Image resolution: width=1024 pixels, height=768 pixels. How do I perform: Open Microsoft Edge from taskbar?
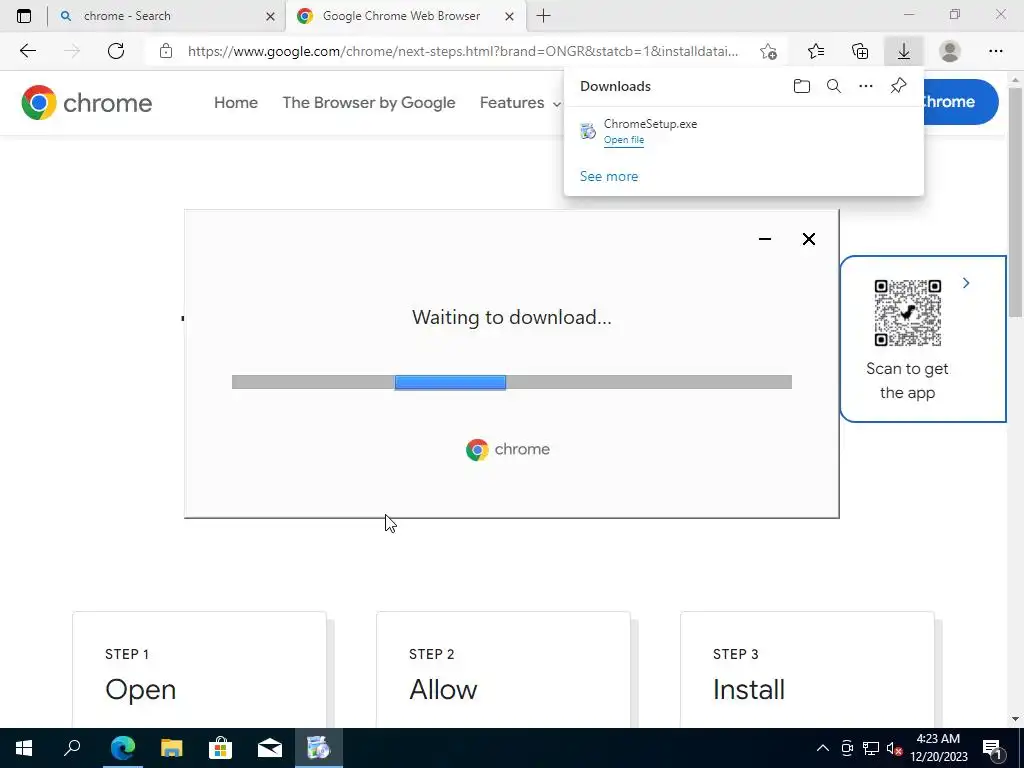point(122,748)
